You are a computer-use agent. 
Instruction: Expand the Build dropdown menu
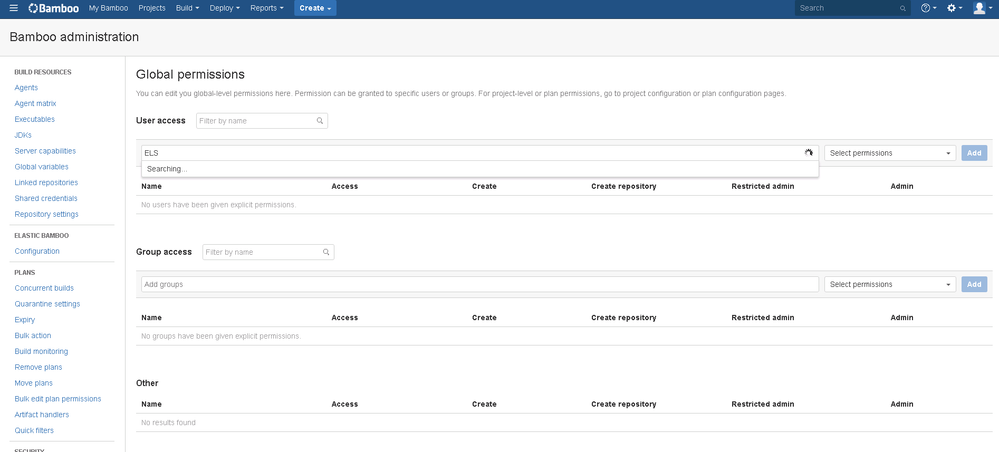point(187,8)
